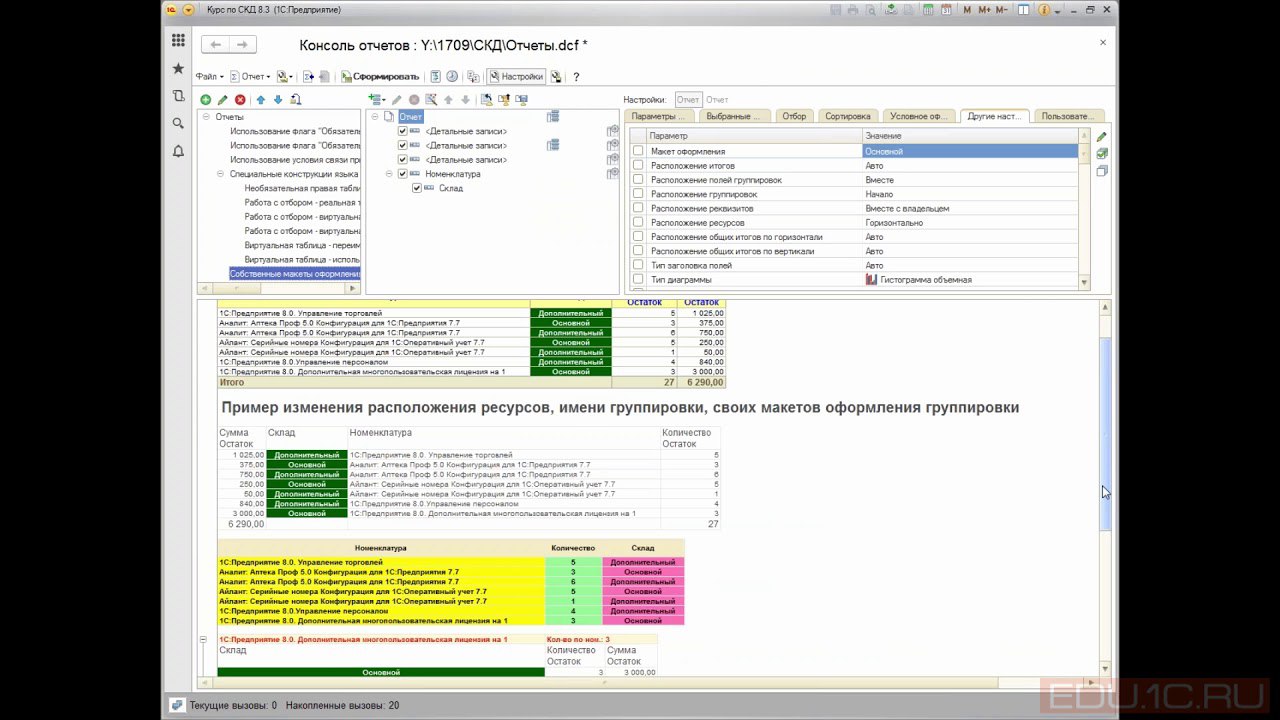1280x720 pixels.
Task: Go forward with the right arrow
Action: [242, 45]
